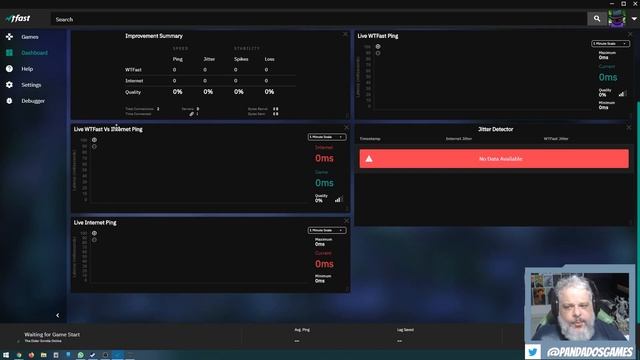The width and height of the screenshot is (640, 360).
Task: Click the Jitter Detector panel title
Action: tap(496, 129)
